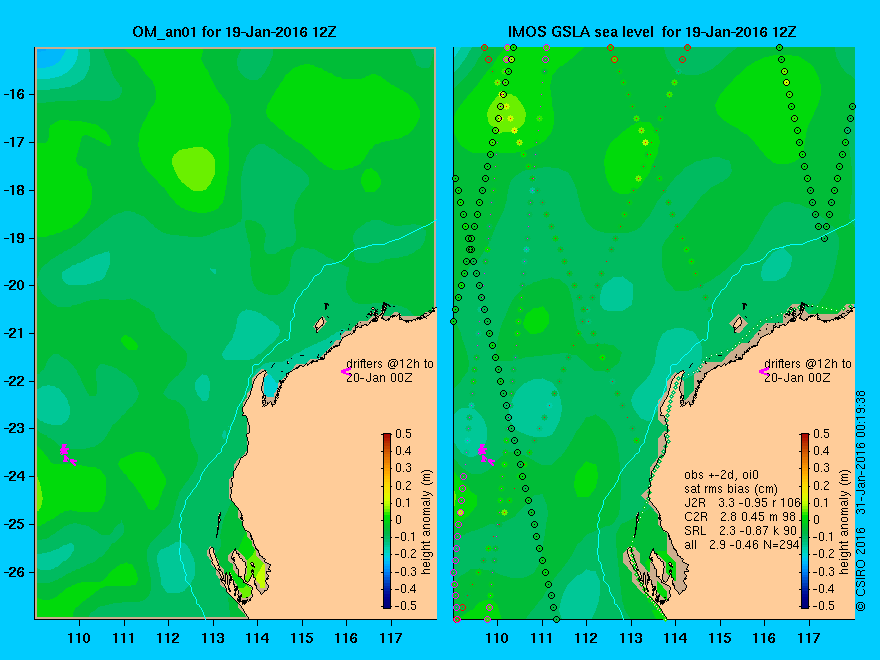This screenshot has width=880, height=660.
Task: Click the yellow sea-level high near -16.5 in IMOS GSLA map
Action: [506, 115]
